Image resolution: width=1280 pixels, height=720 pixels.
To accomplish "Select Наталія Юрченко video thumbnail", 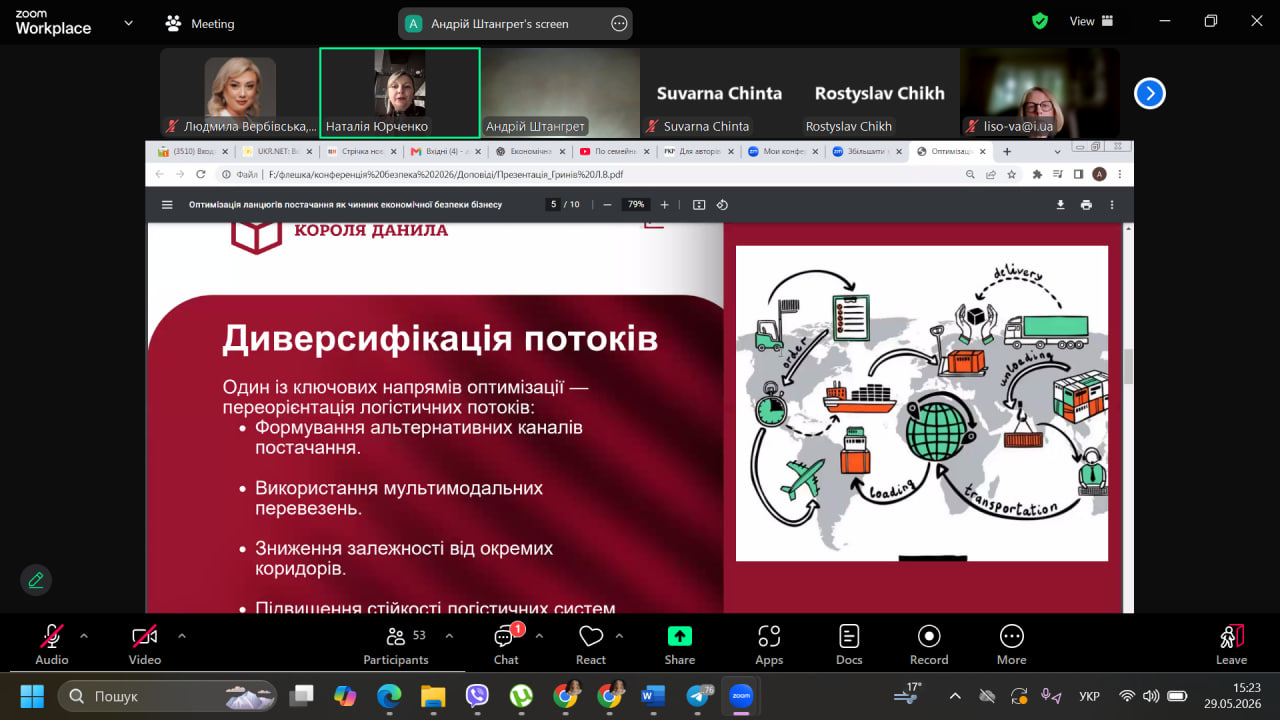I will pos(400,93).
